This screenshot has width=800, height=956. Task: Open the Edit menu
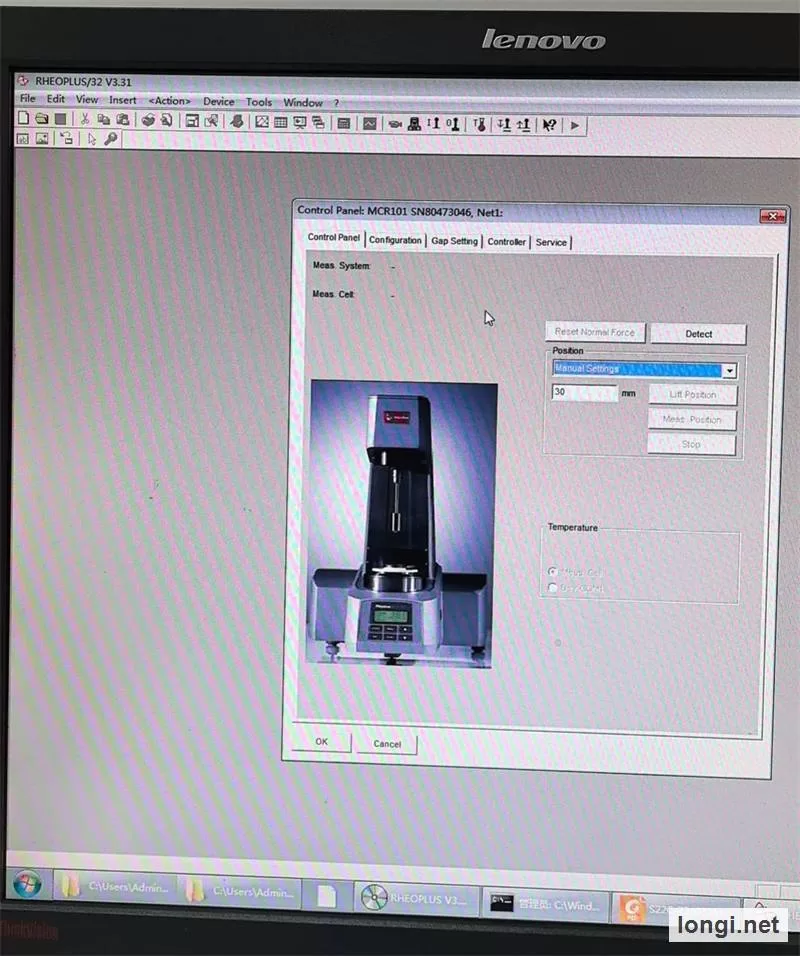55,99
